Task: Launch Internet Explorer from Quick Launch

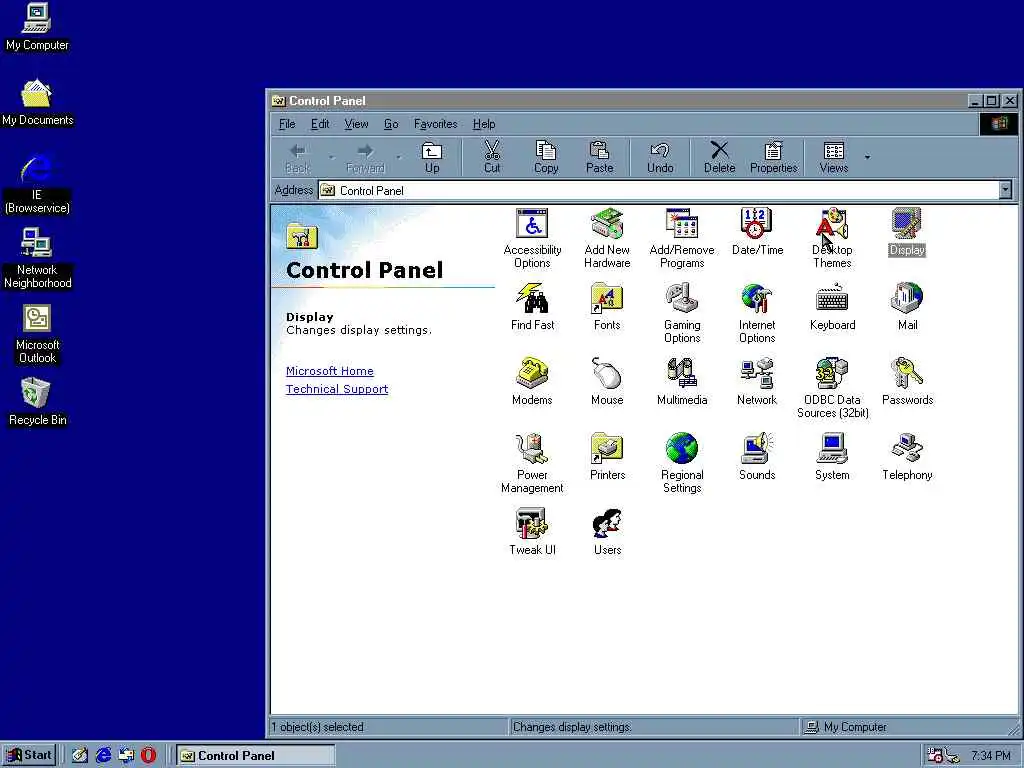Action: tap(103, 756)
